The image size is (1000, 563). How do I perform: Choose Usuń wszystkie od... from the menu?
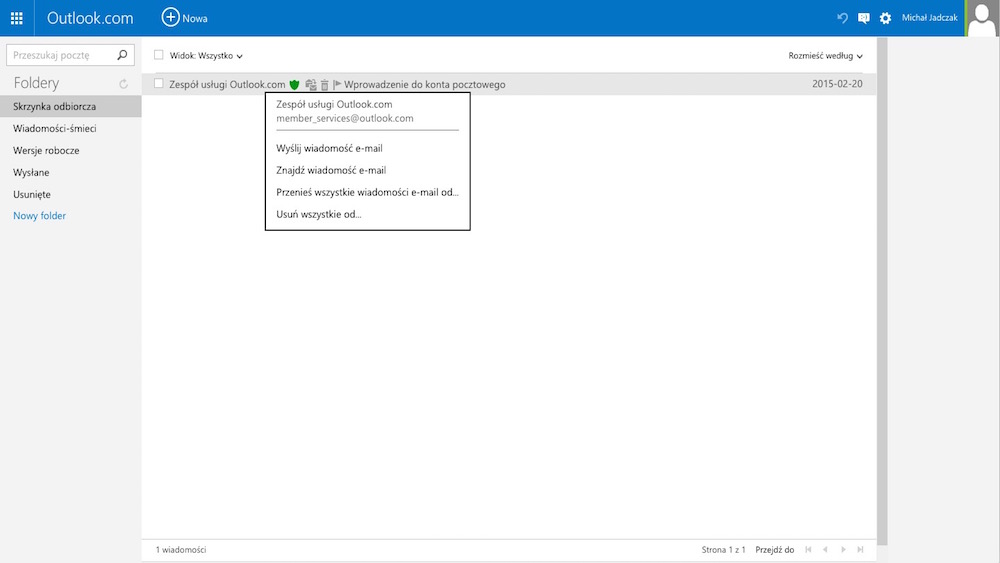point(318,214)
